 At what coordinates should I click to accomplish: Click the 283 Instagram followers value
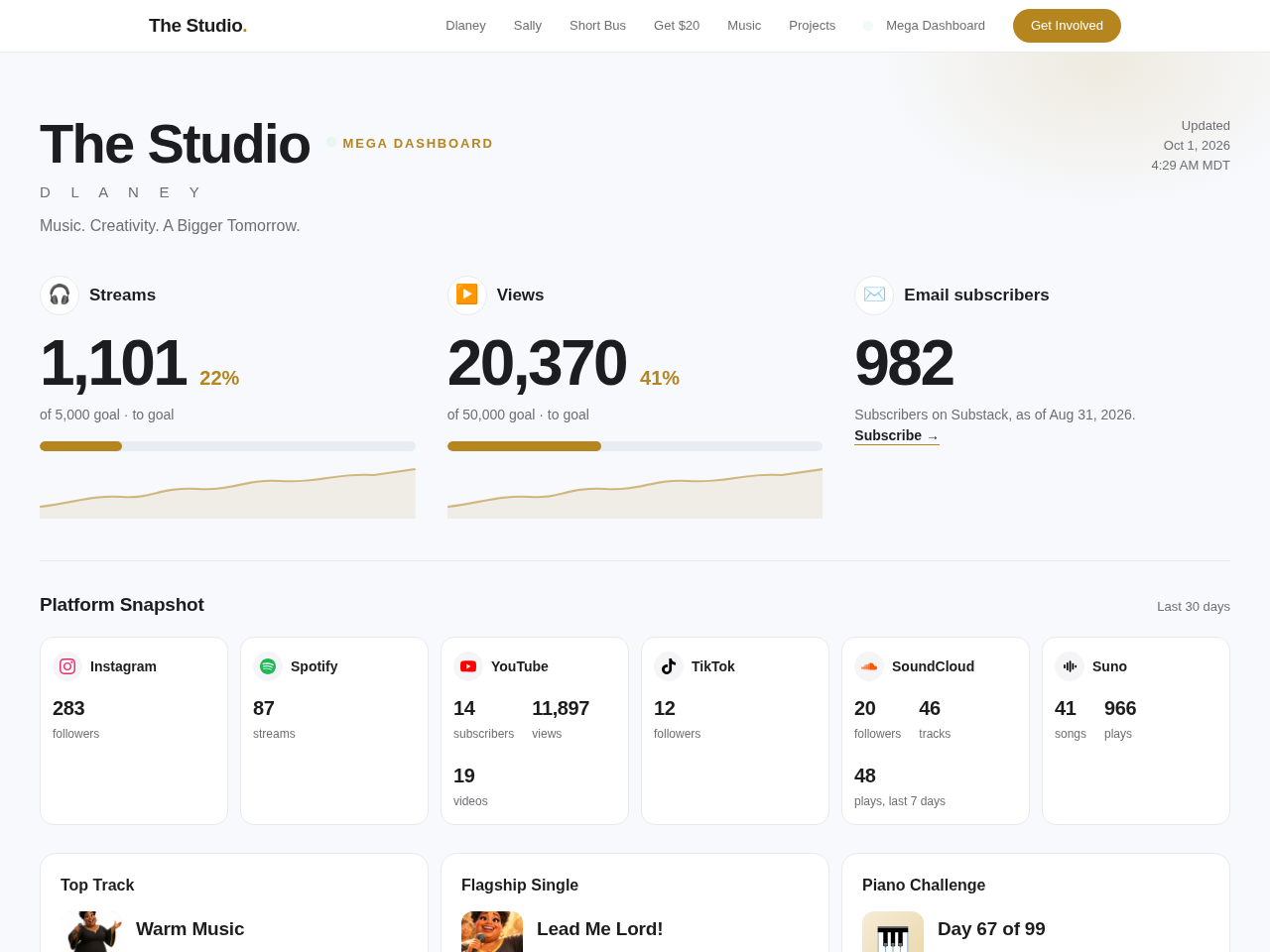(68, 708)
